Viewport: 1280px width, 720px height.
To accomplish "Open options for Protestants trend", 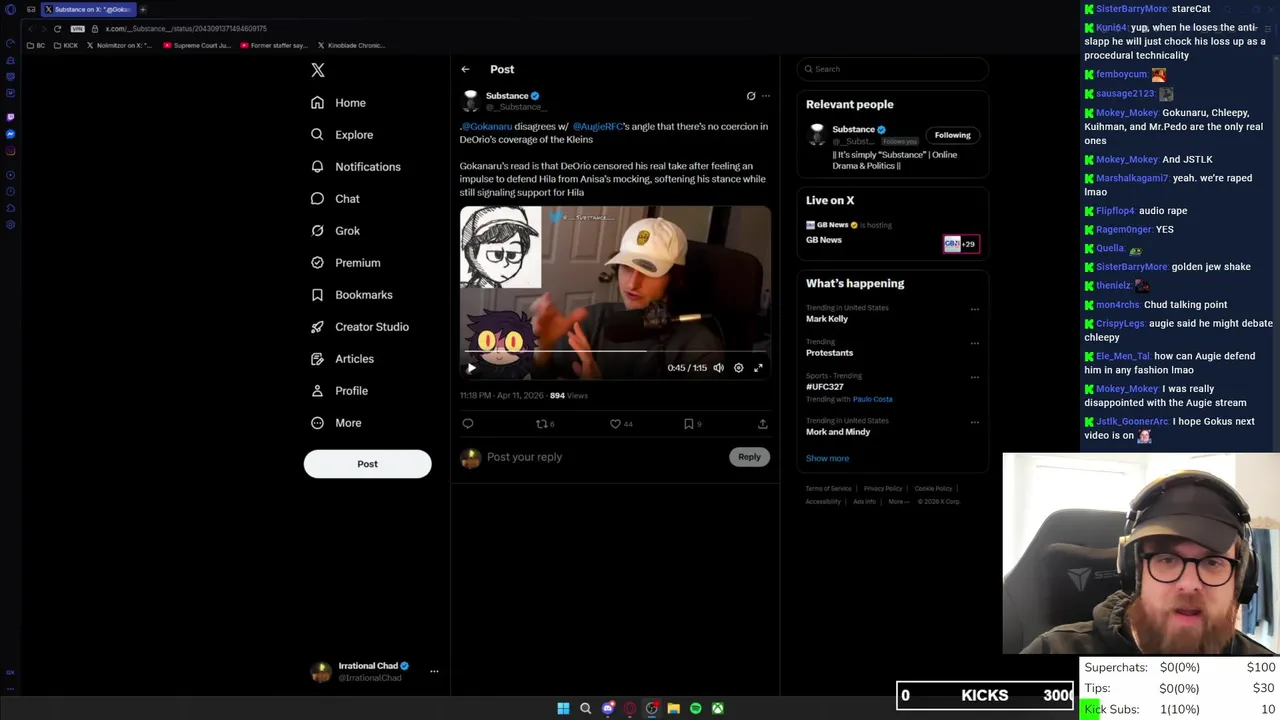I will tap(975, 343).
